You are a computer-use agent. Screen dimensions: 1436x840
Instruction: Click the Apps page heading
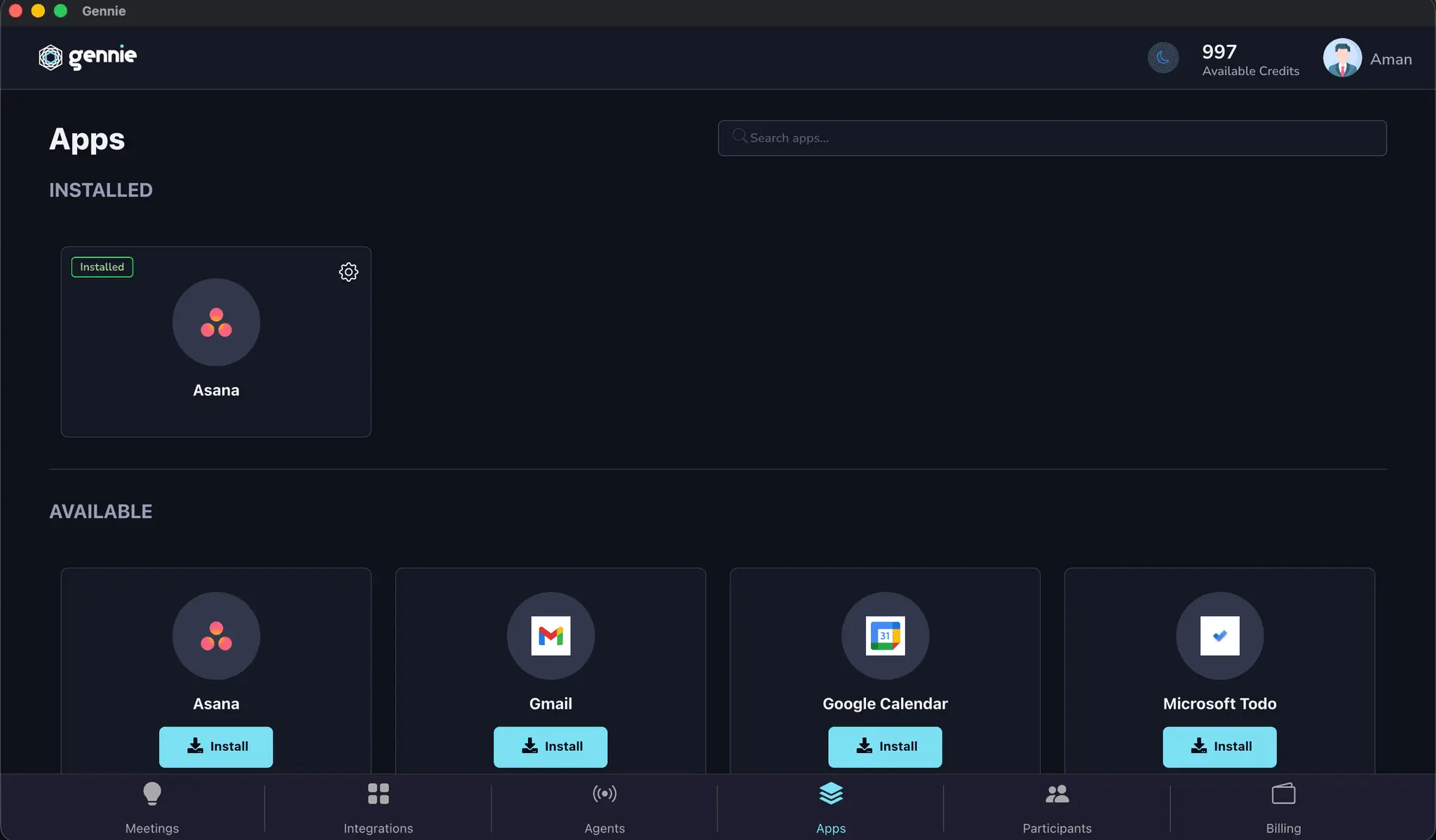point(87,140)
